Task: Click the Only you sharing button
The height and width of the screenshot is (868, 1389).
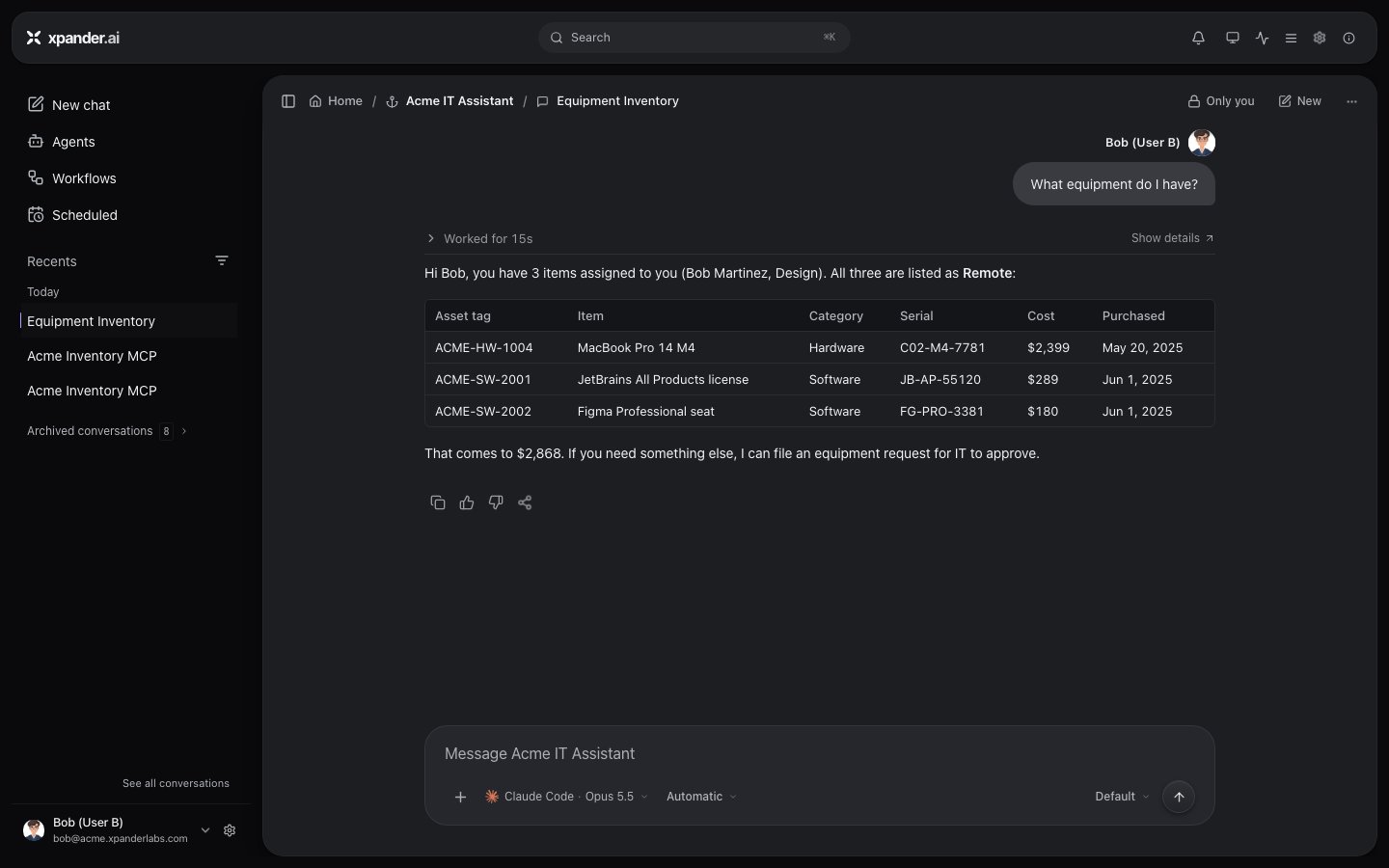Action: tap(1221, 101)
